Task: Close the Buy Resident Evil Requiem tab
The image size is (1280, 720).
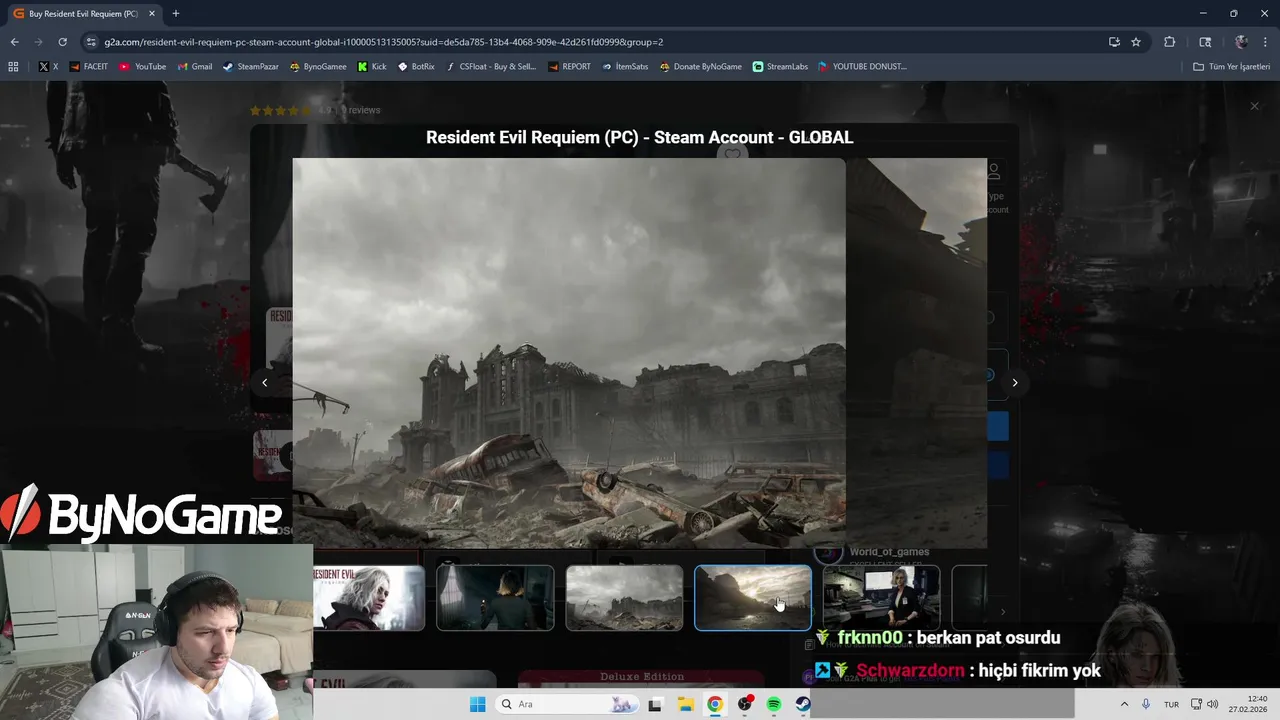Action: coord(152,14)
